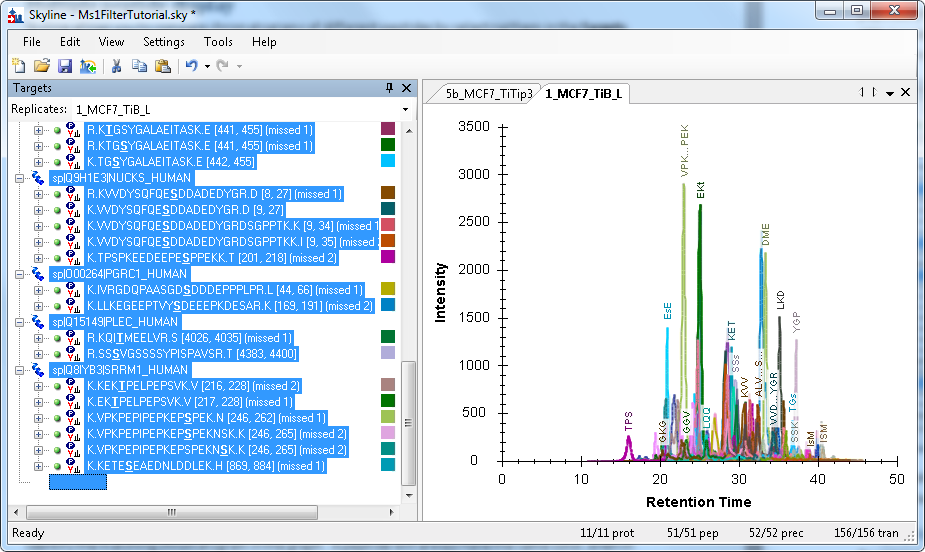925x552 pixels.
Task: Pin the Targets panel with the pushpin icon
Action: tap(389, 88)
